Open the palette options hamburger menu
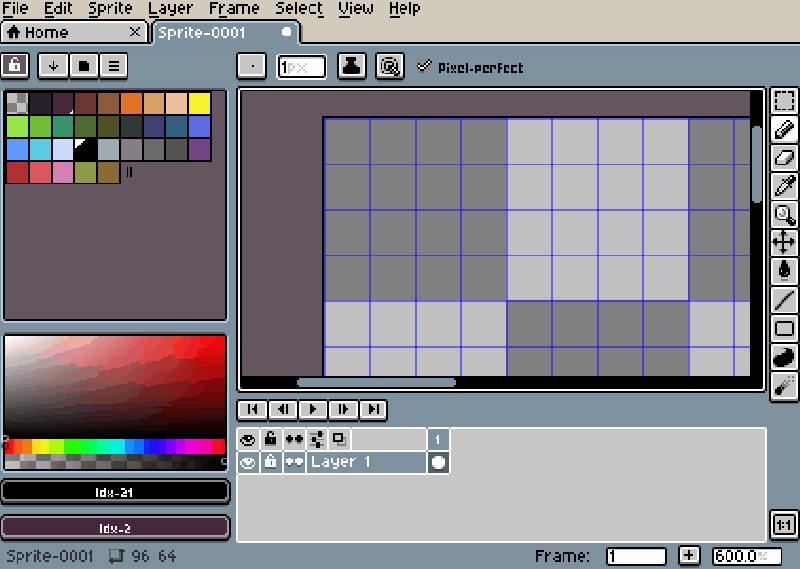This screenshot has height=569, width=800. tap(114, 66)
